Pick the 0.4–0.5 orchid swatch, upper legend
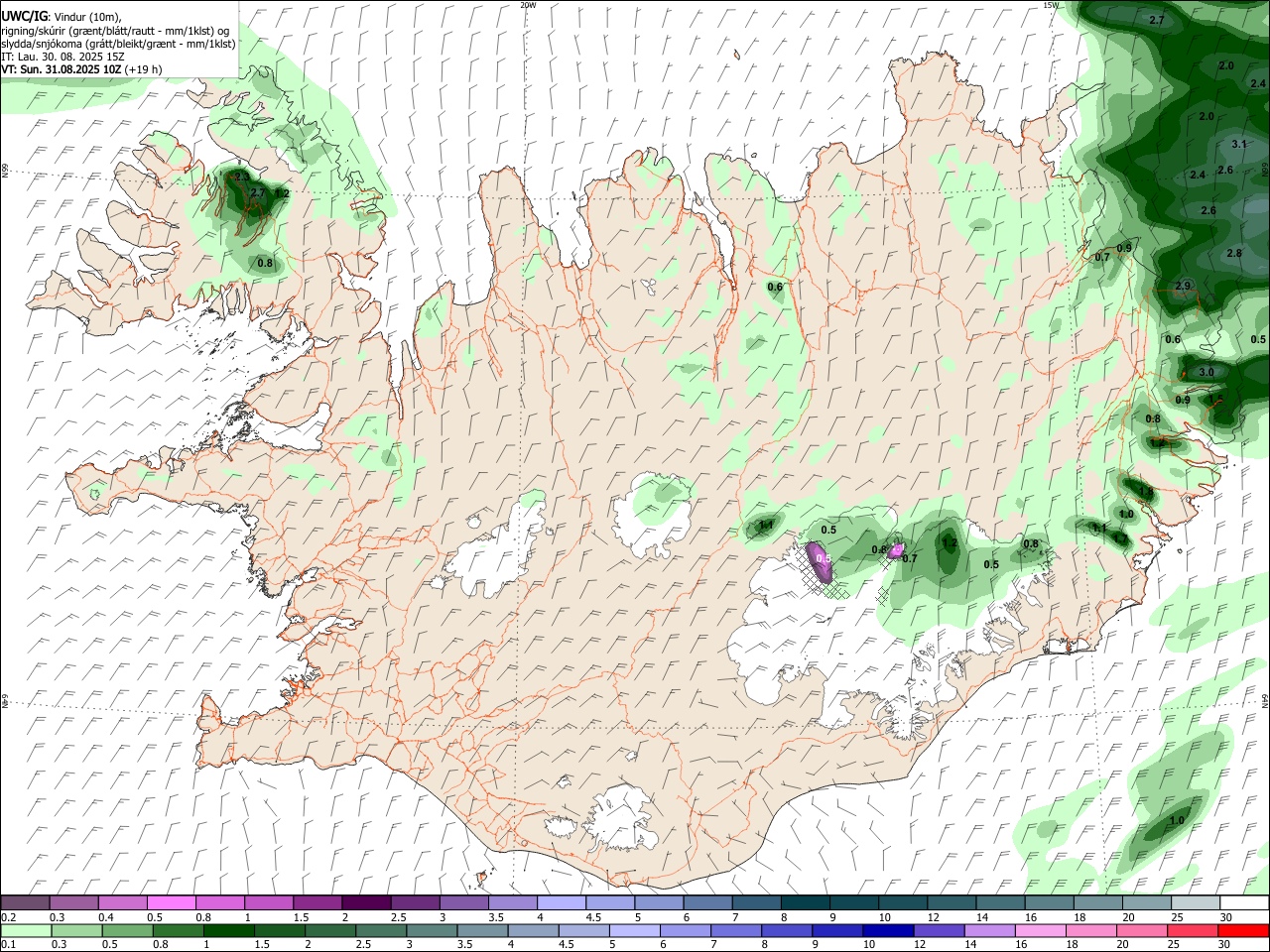This screenshot has height=952, width=1270. pyautogui.click(x=122, y=903)
